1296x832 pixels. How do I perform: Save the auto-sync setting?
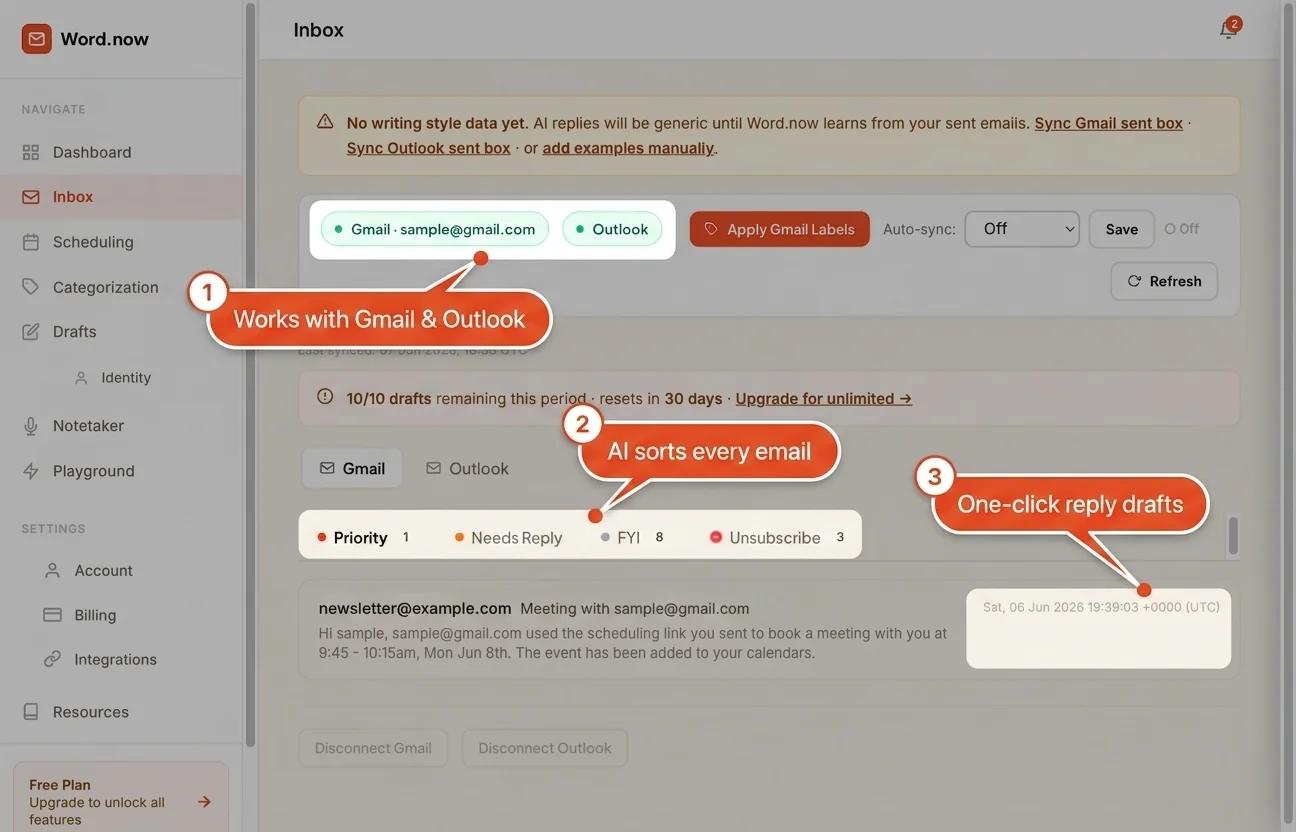click(x=1122, y=229)
